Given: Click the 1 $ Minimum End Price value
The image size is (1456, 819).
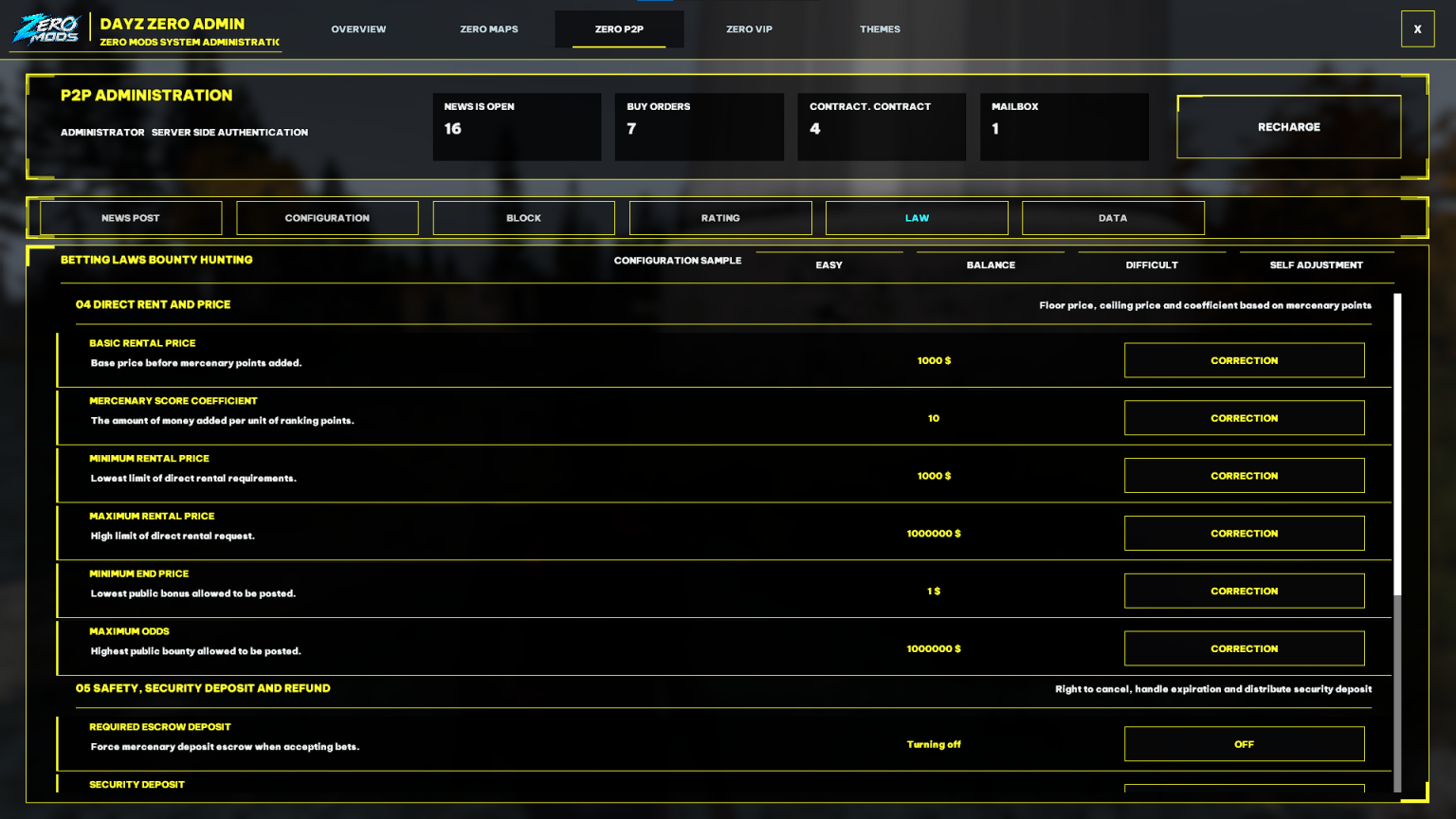Looking at the screenshot, I should [934, 591].
